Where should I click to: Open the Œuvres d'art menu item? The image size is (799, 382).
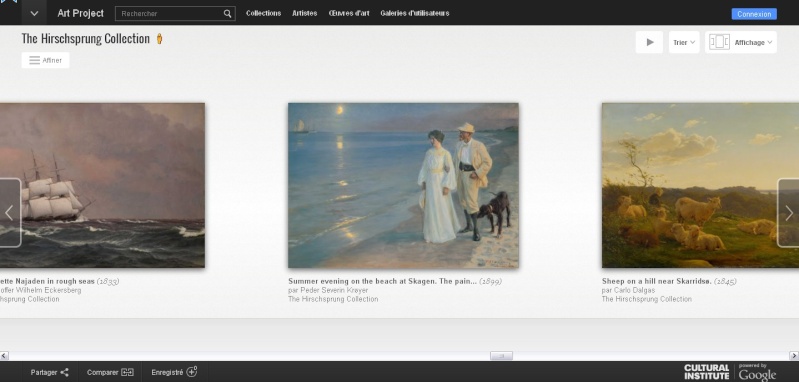[x=349, y=13]
